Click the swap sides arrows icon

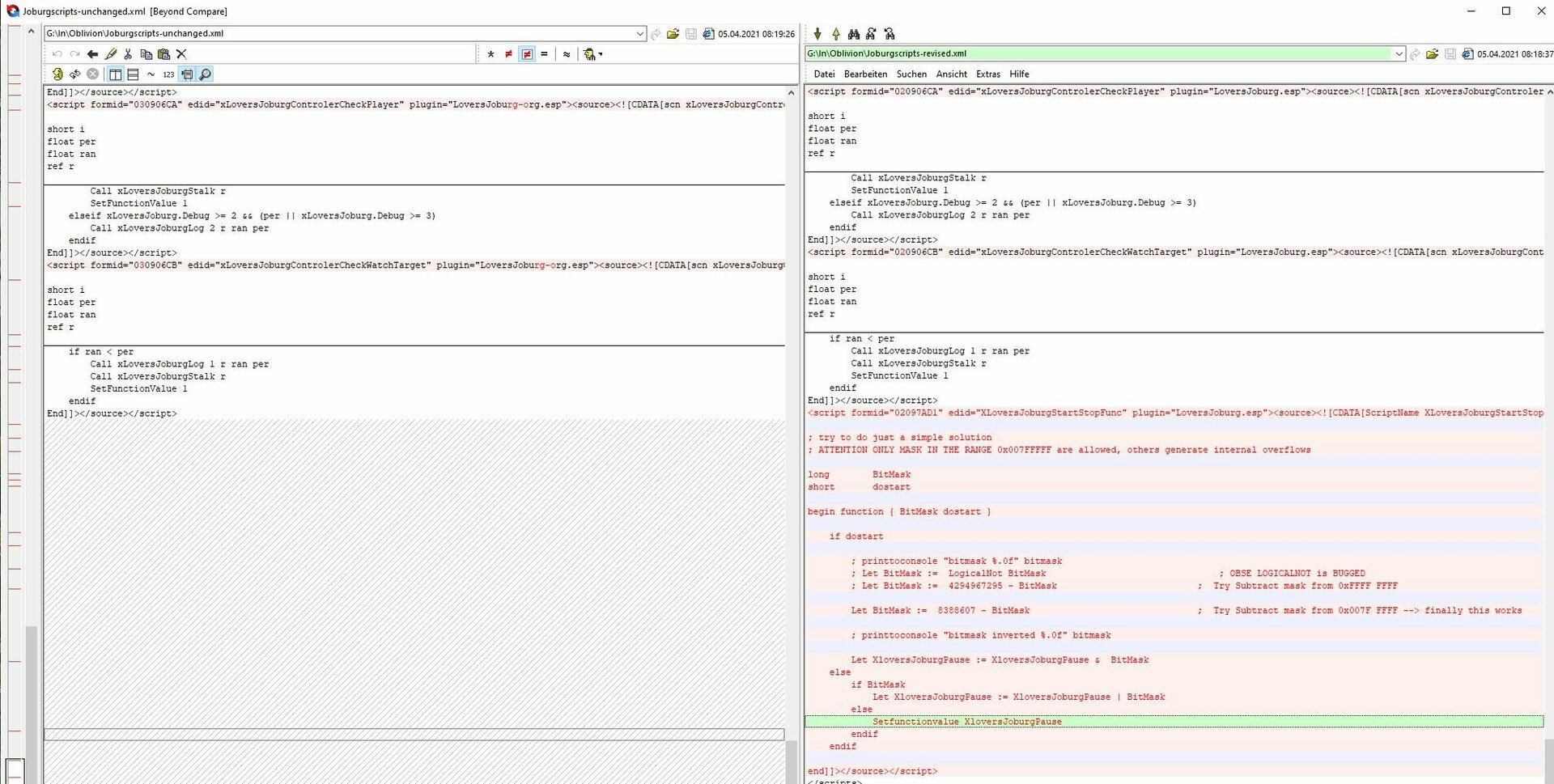(75, 74)
